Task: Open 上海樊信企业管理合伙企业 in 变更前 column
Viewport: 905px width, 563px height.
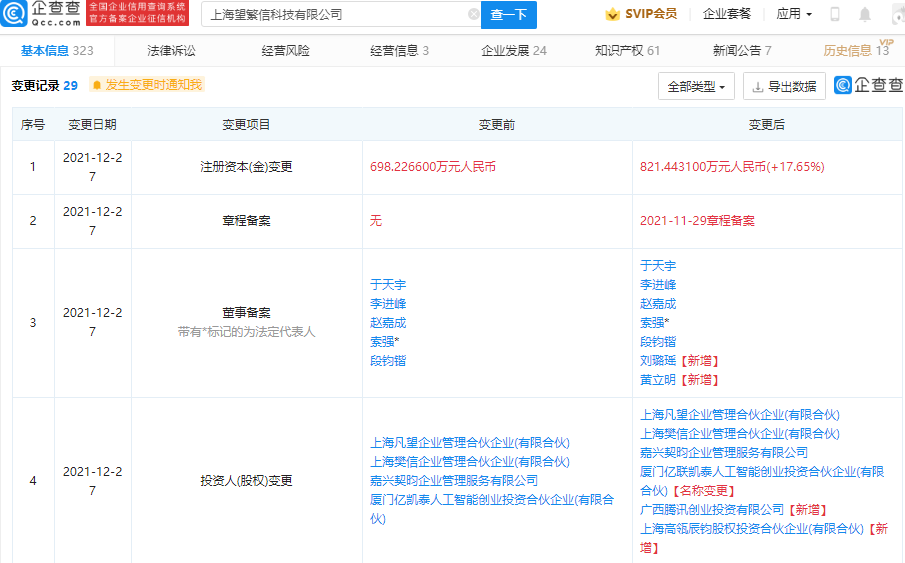Action: tap(470, 462)
